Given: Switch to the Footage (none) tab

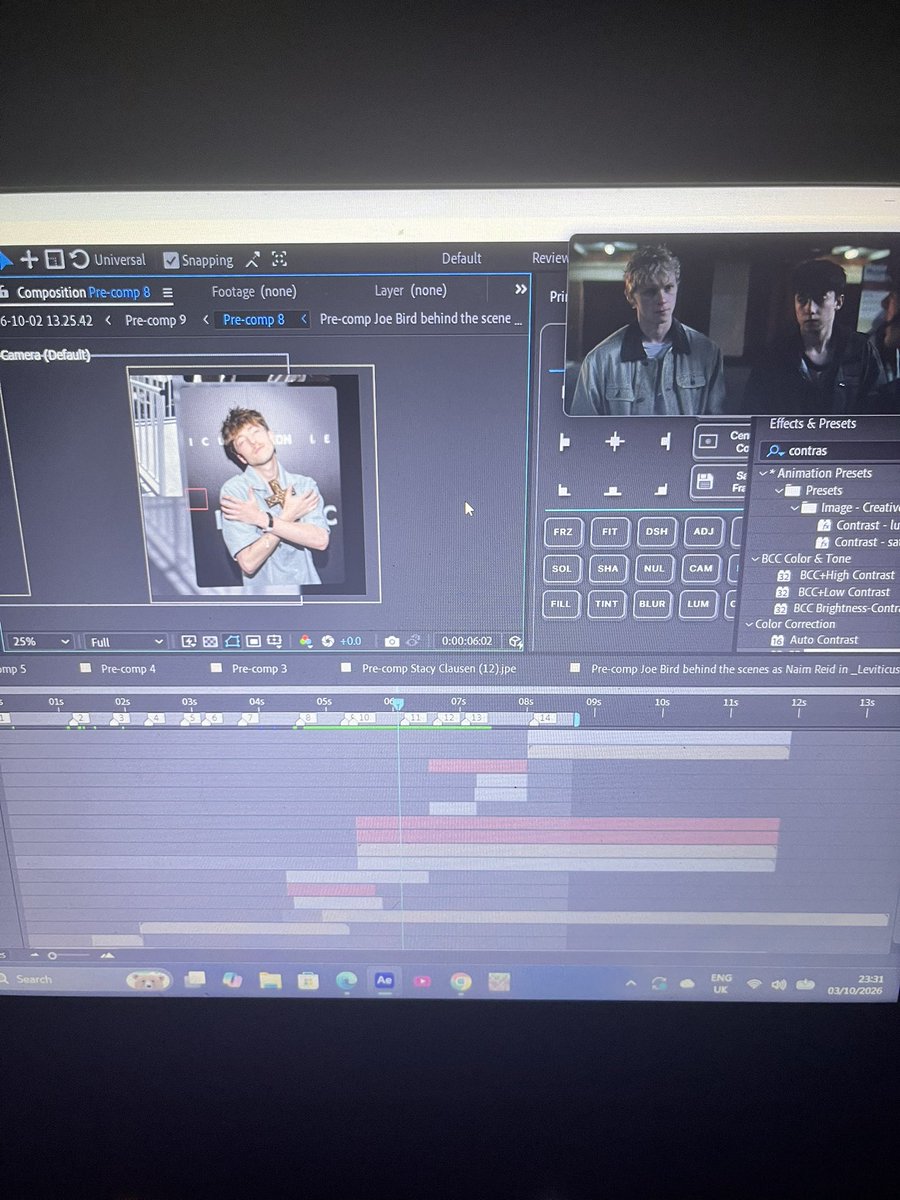Looking at the screenshot, I should (x=253, y=291).
